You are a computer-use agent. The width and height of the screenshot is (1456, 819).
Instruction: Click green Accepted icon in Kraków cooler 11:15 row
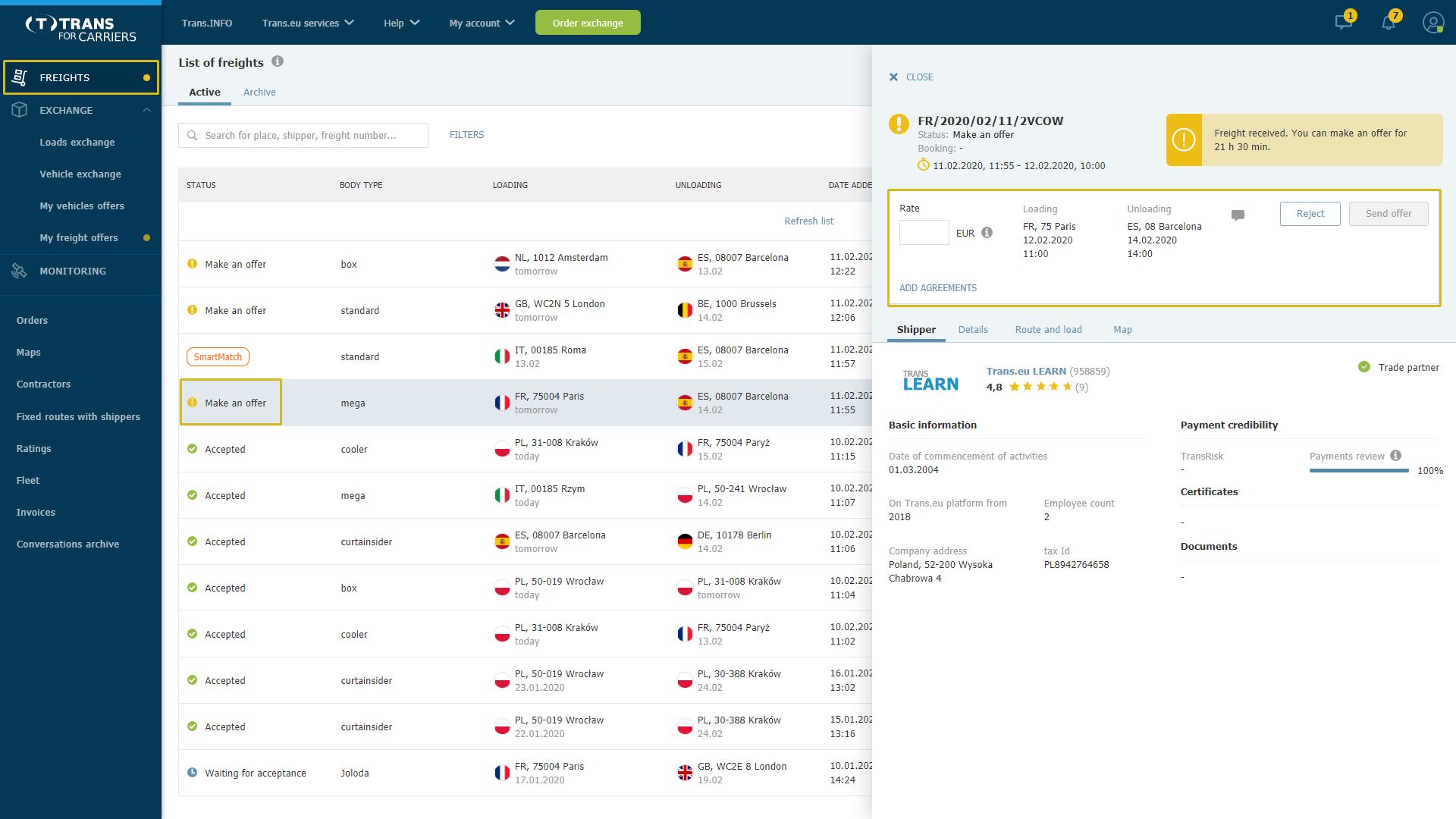pyautogui.click(x=192, y=449)
